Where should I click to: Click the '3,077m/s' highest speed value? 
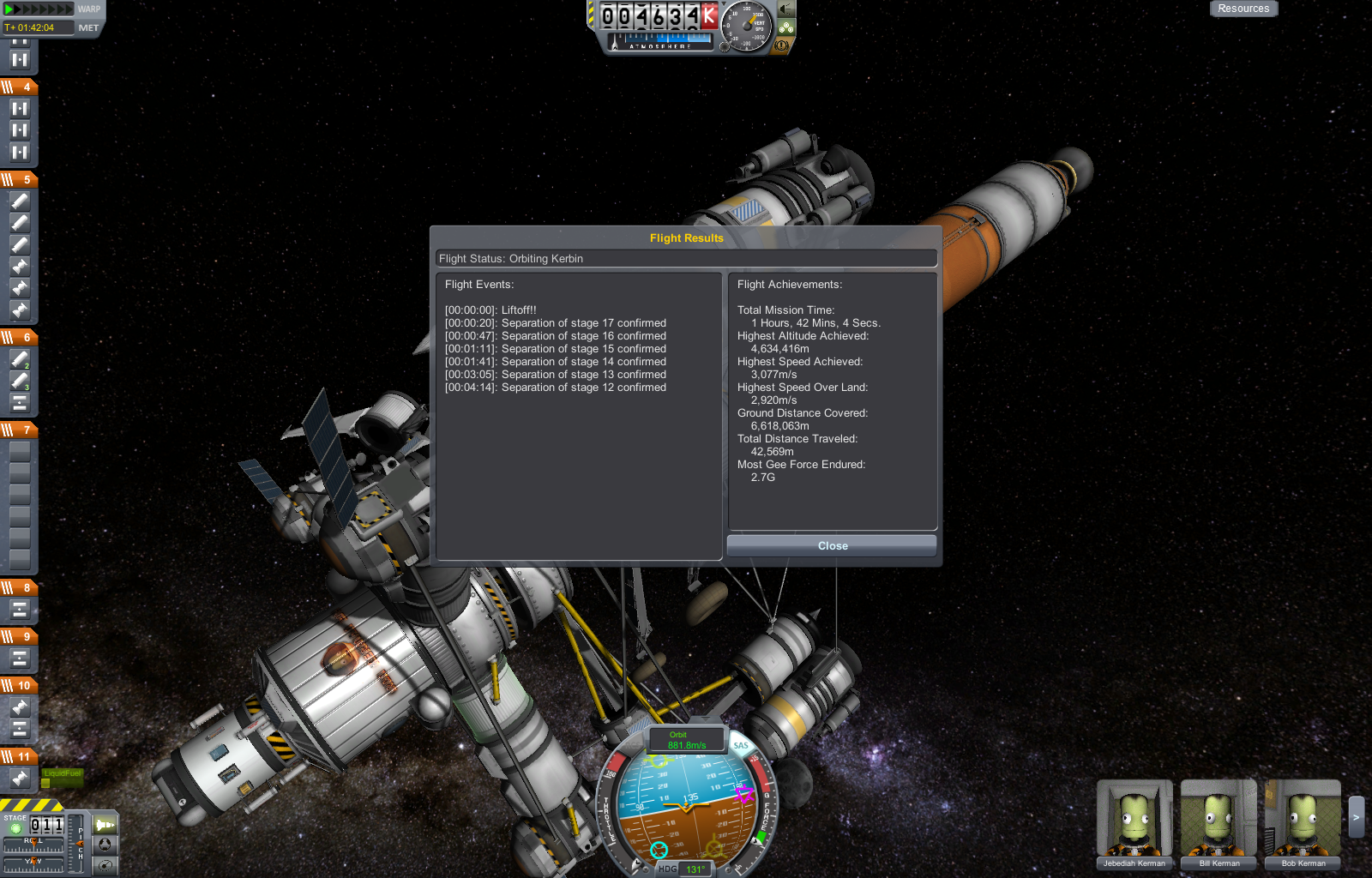point(774,375)
